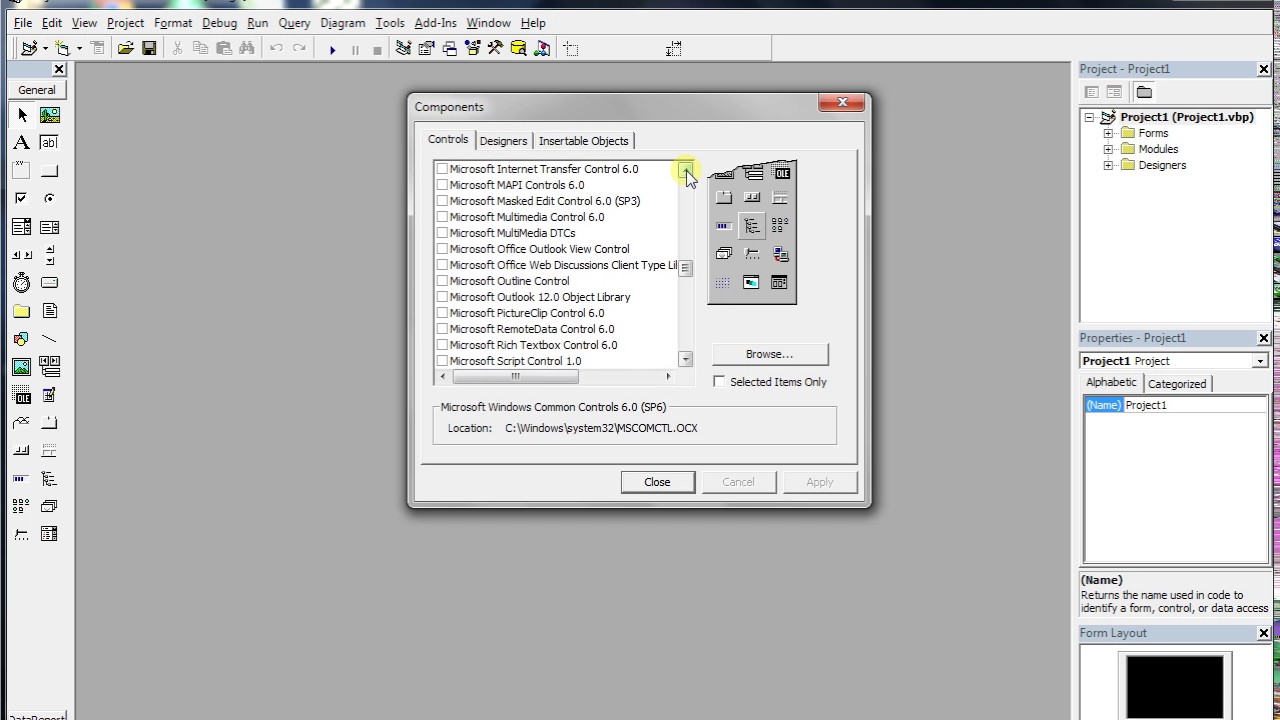1280x720 pixels.
Task: Click the components list horizontal scrollbar thumb
Action: (516, 377)
